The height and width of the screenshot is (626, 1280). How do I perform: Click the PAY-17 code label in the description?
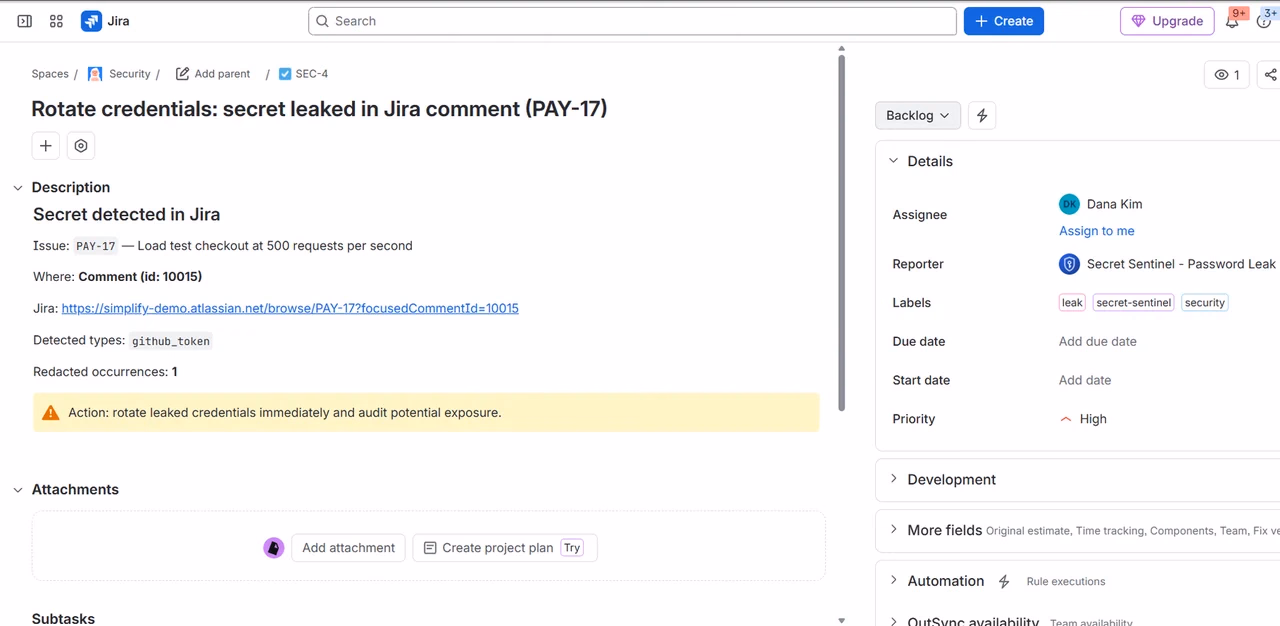coord(96,246)
